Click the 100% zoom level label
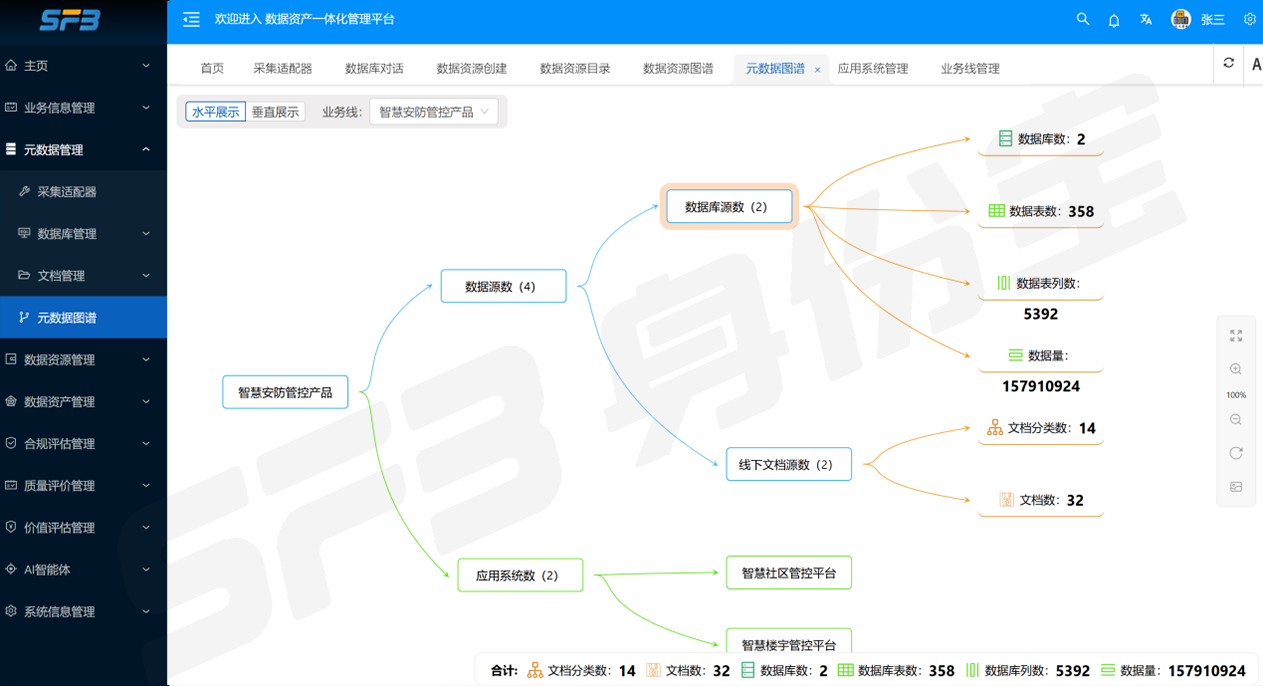The height and width of the screenshot is (686, 1263). click(1236, 395)
